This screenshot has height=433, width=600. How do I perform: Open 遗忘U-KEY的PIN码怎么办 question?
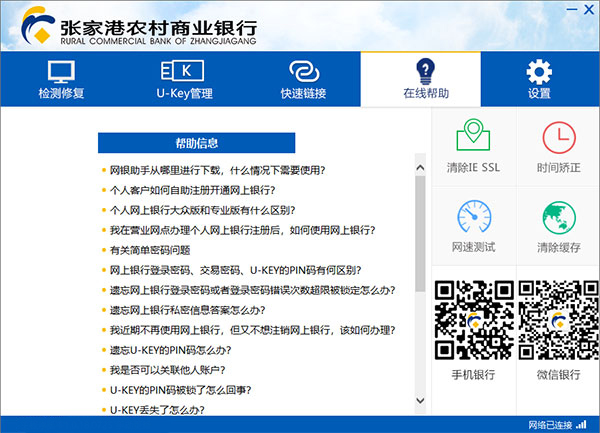(171, 350)
